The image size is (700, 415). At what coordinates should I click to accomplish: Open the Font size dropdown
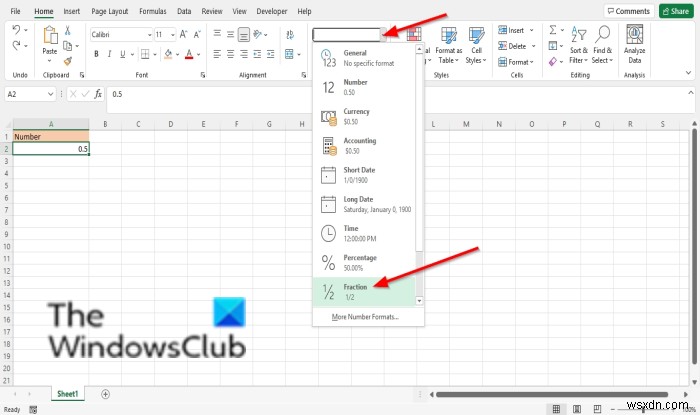(173, 35)
